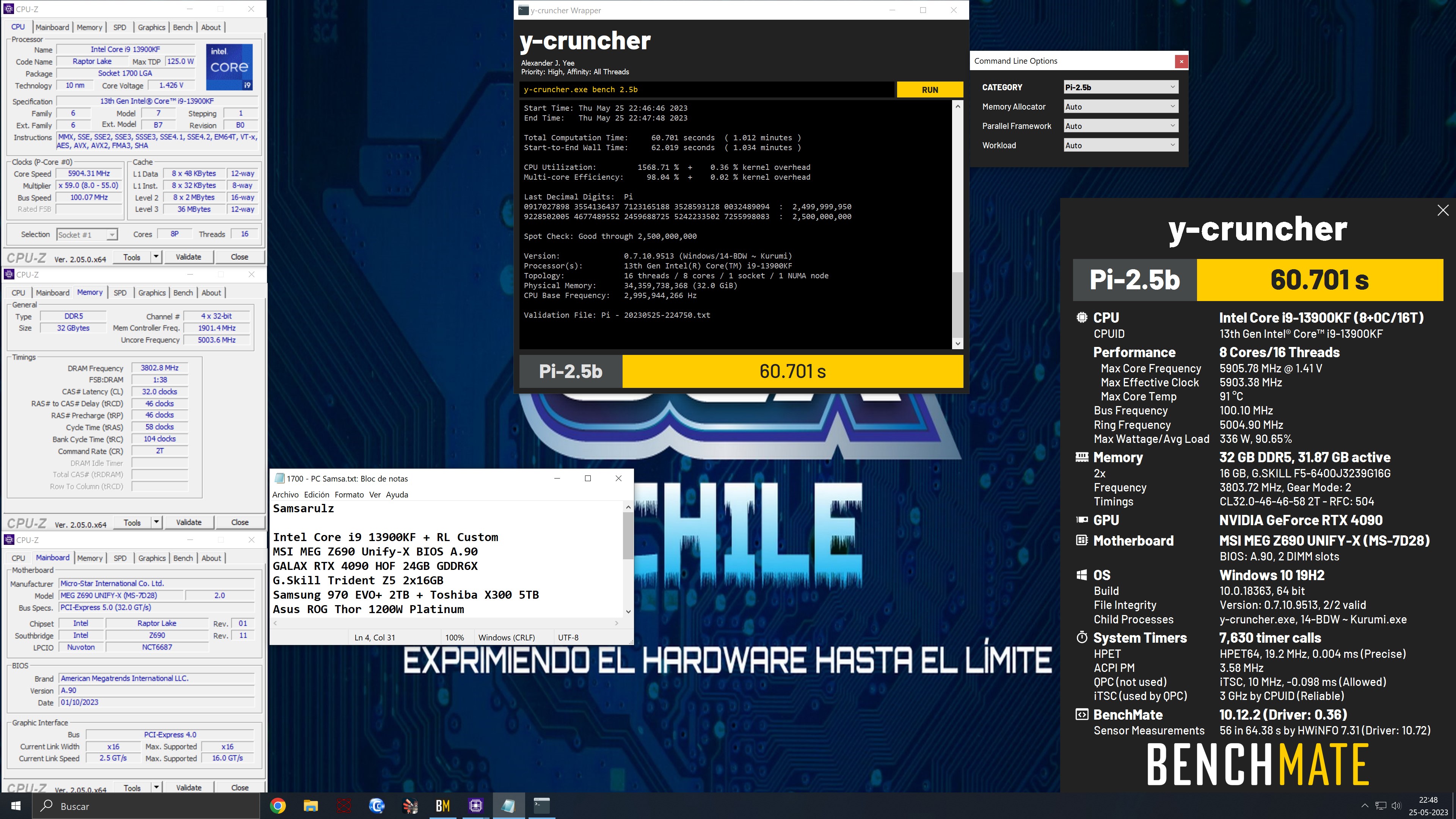
Task: Click Validate in Mainboard CPU-Z window
Action: 188,788
